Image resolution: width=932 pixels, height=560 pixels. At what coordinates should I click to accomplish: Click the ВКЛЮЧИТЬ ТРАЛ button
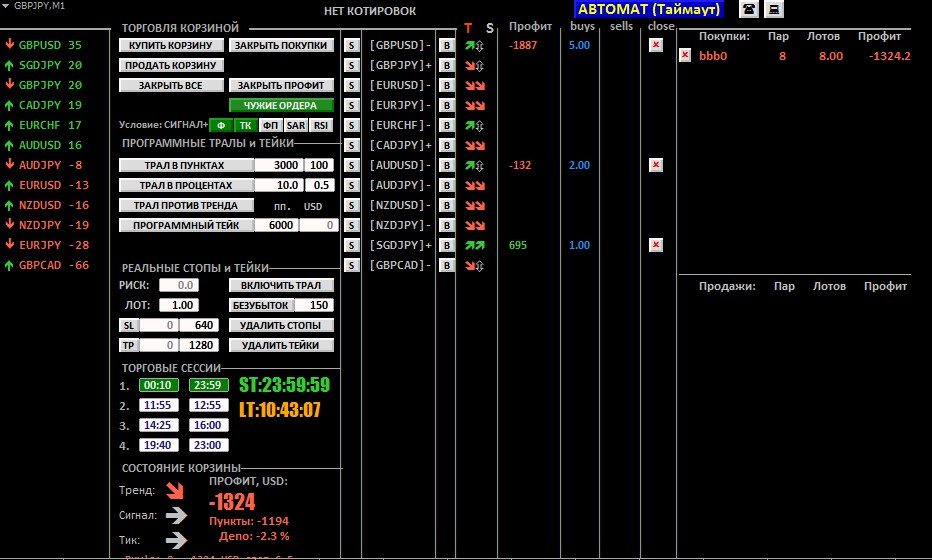pyautogui.click(x=281, y=285)
